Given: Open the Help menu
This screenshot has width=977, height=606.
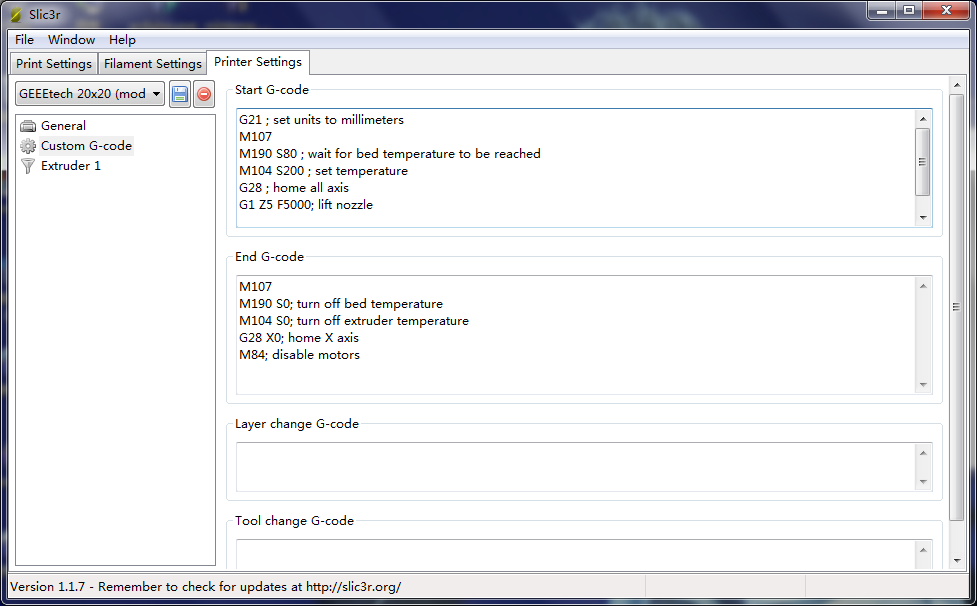Looking at the screenshot, I should point(122,40).
